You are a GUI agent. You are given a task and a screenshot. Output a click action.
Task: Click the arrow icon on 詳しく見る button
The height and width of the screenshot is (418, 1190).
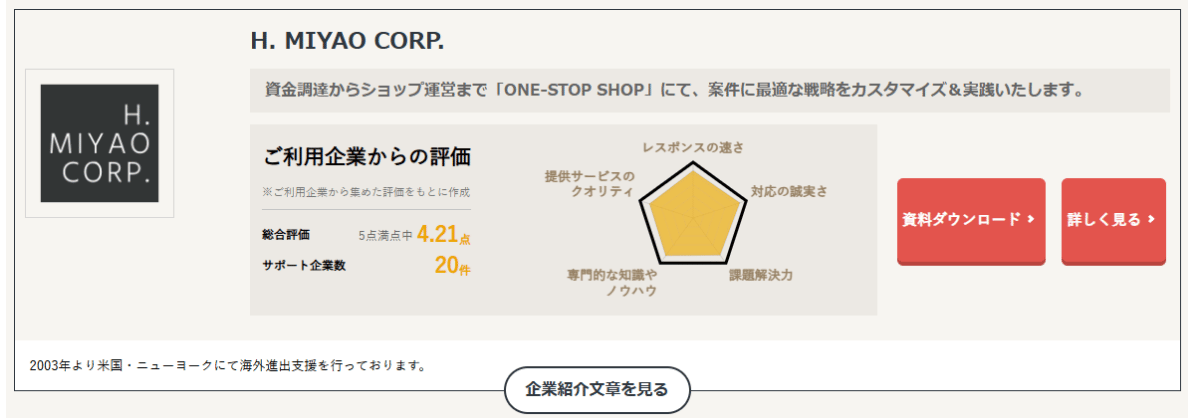[1151, 220]
